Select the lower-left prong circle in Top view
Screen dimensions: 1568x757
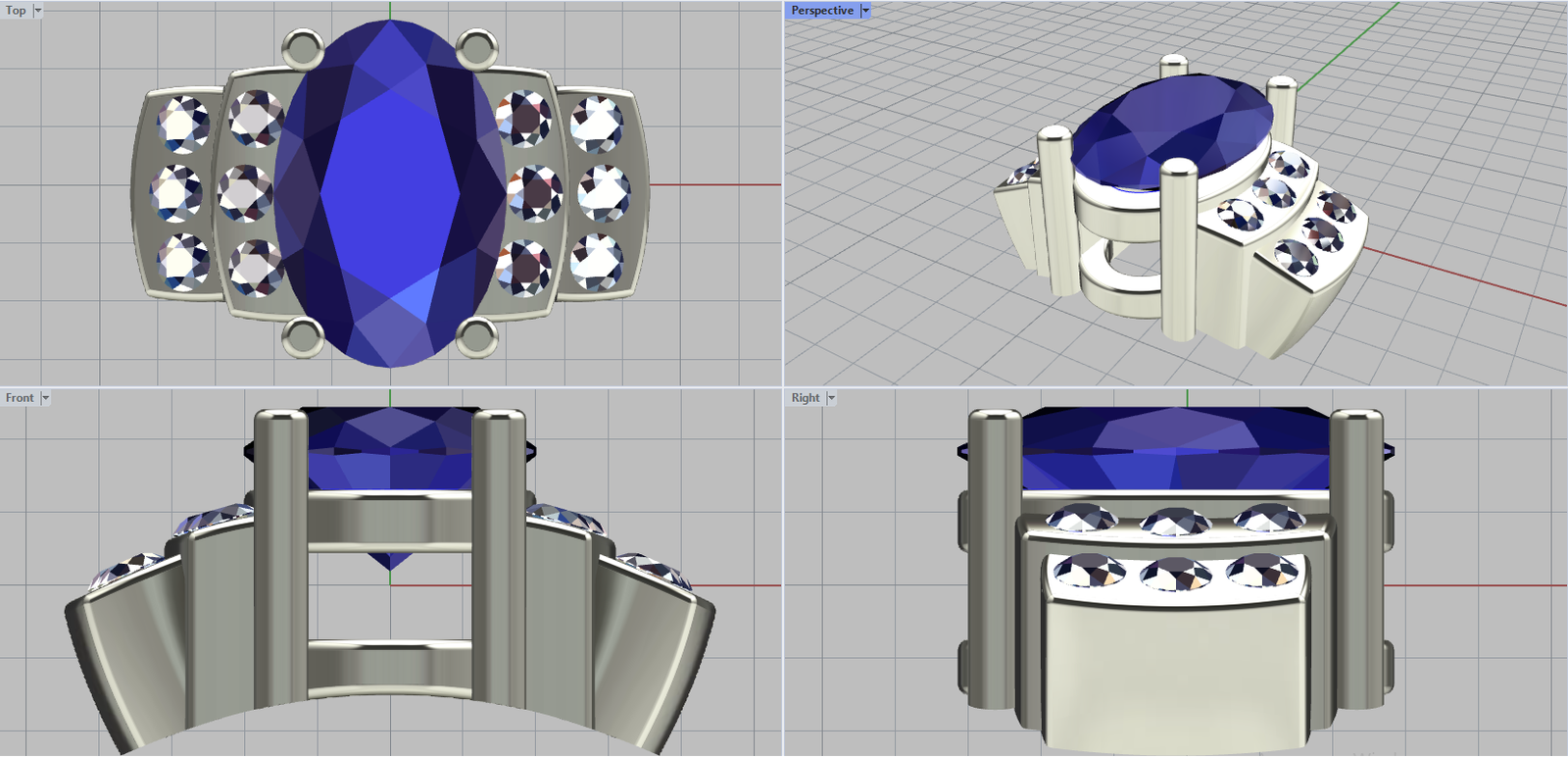pyautogui.click(x=303, y=336)
